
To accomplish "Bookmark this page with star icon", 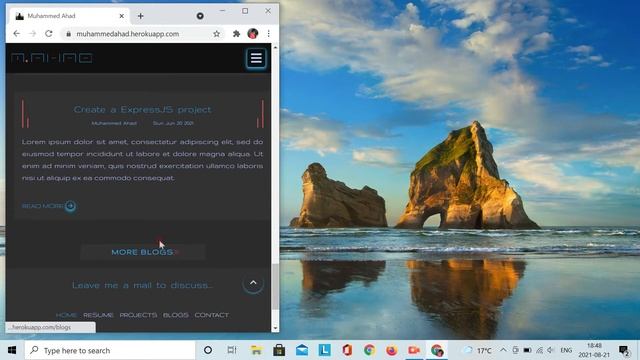I will (x=216, y=34).
